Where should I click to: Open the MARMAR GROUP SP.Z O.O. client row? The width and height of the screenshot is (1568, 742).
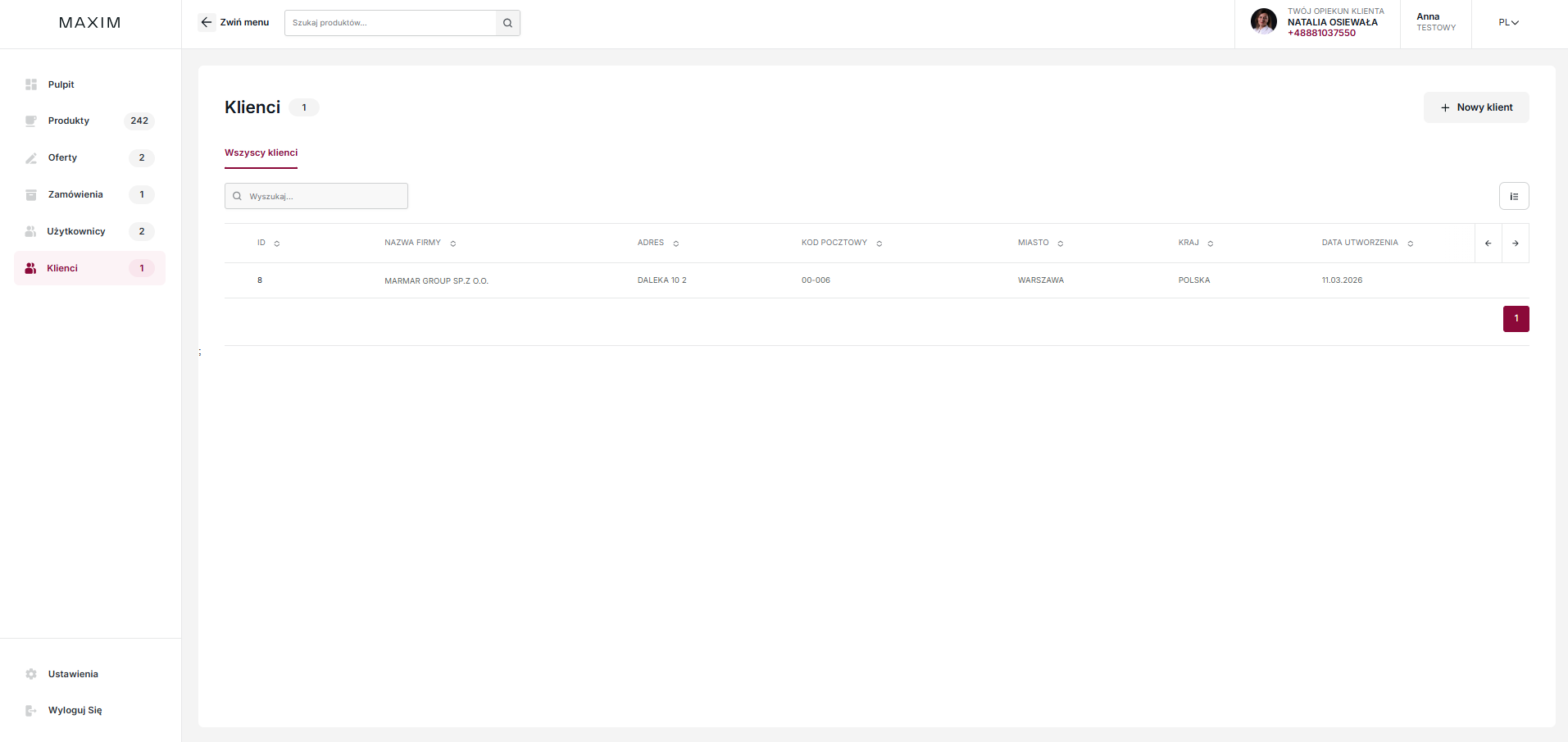pos(436,280)
